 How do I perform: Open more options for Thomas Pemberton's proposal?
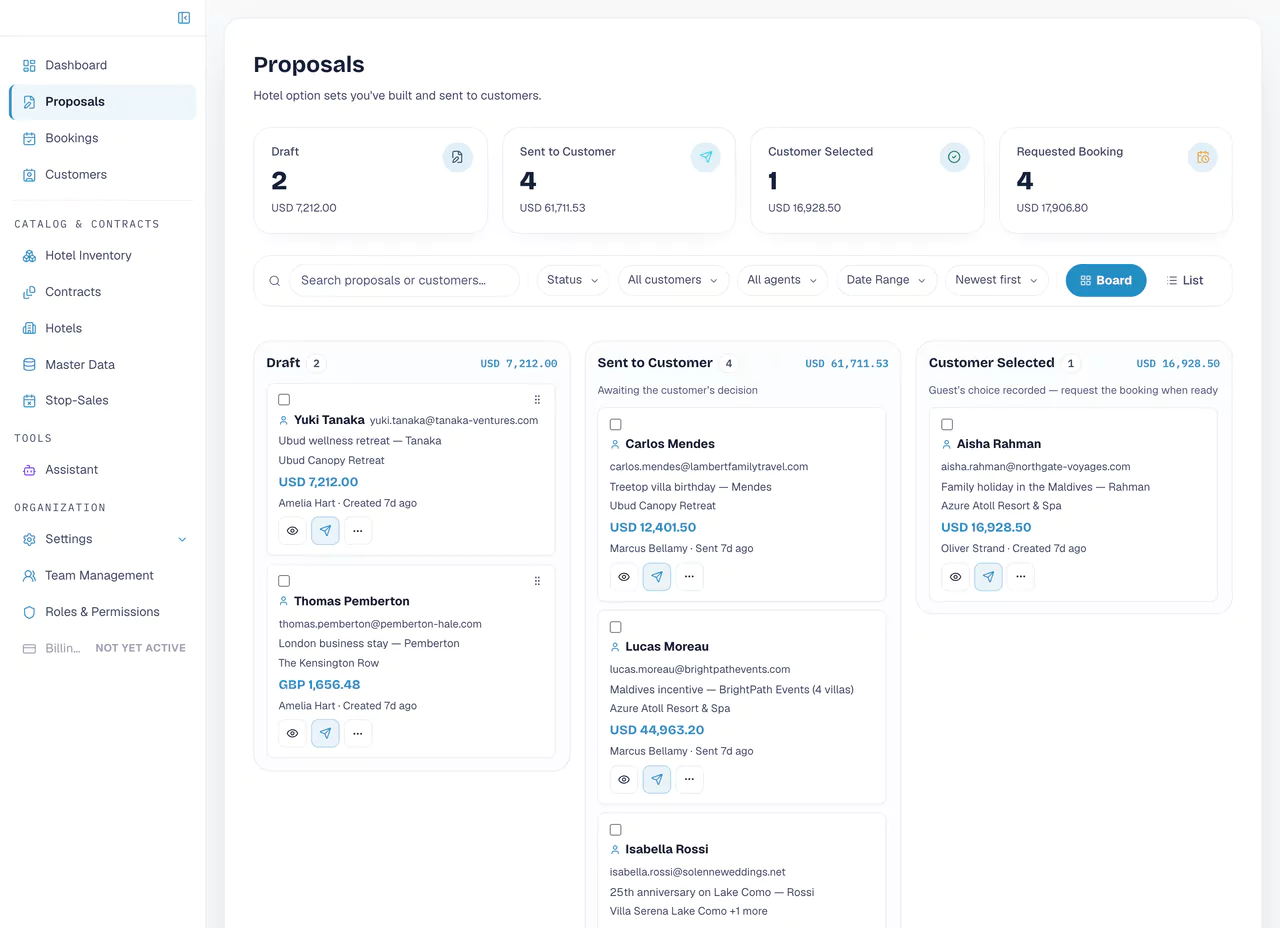pyautogui.click(x=358, y=733)
